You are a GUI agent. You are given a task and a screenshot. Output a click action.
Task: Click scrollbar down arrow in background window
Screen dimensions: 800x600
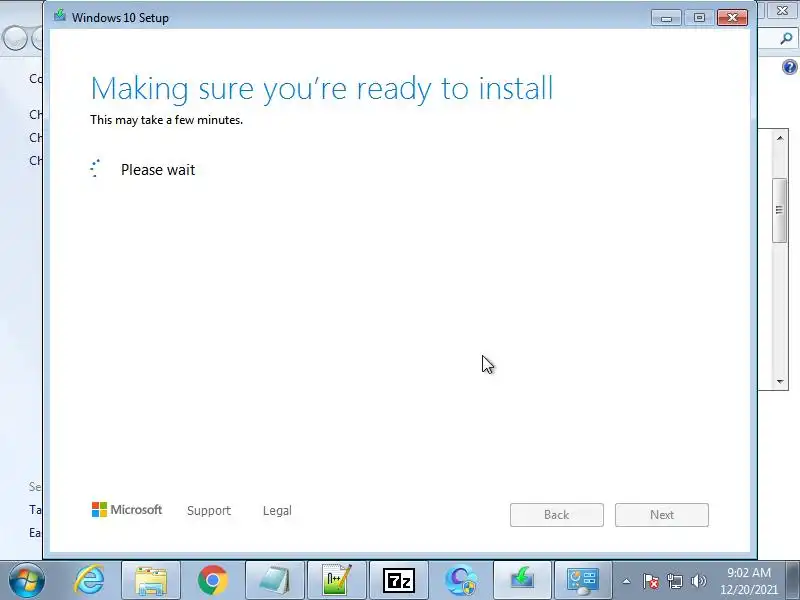[x=780, y=381]
